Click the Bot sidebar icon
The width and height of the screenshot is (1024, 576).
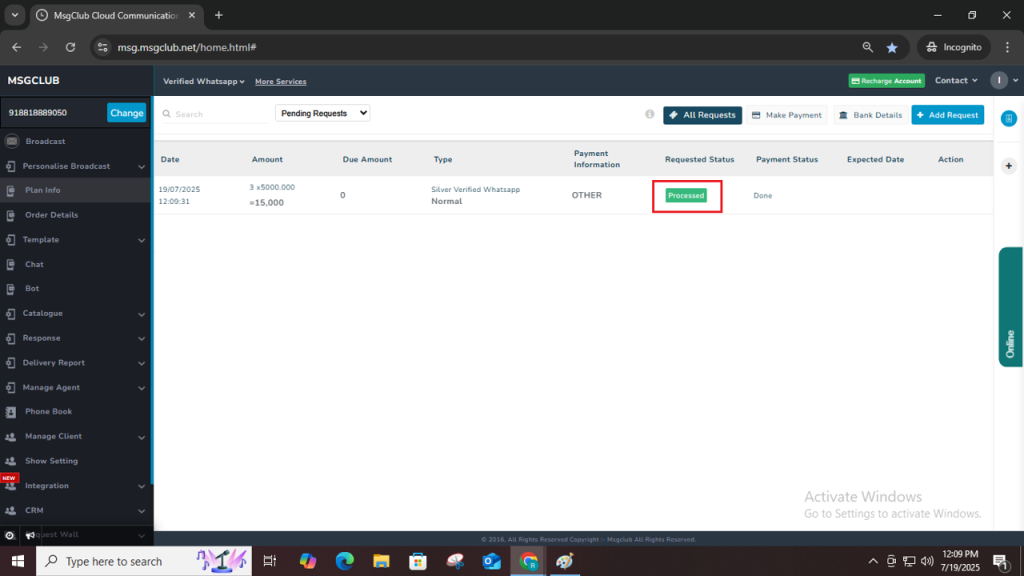pyautogui.click(x=10, y=289)
